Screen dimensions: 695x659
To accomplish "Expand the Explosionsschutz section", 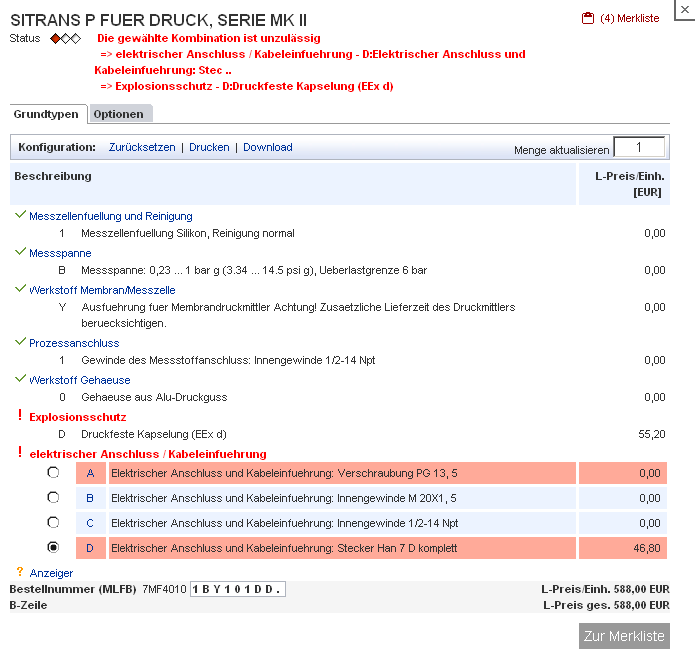I will [x=78, y=417].
